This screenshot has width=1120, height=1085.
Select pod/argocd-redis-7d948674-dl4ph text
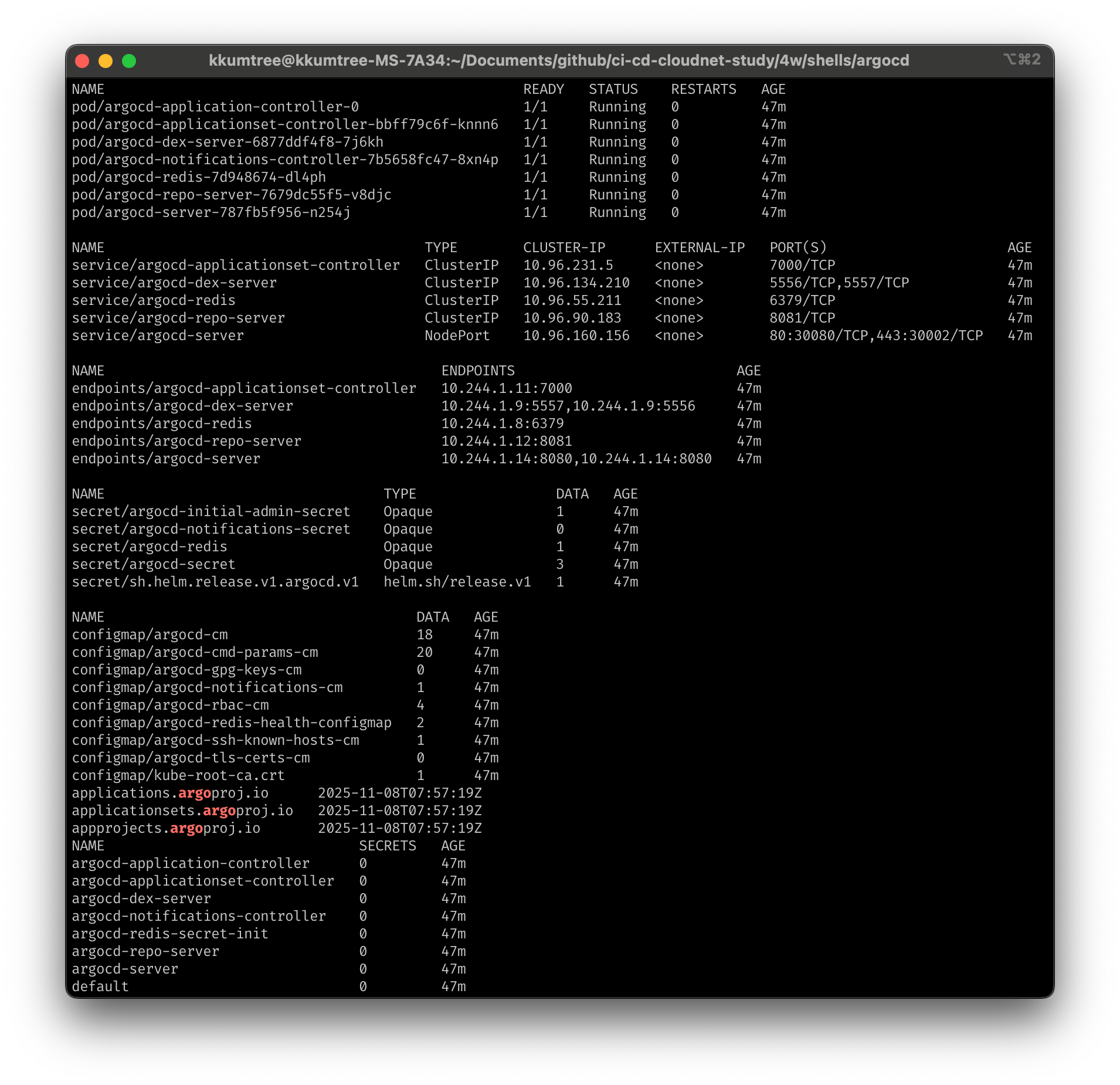click(199, 178)
